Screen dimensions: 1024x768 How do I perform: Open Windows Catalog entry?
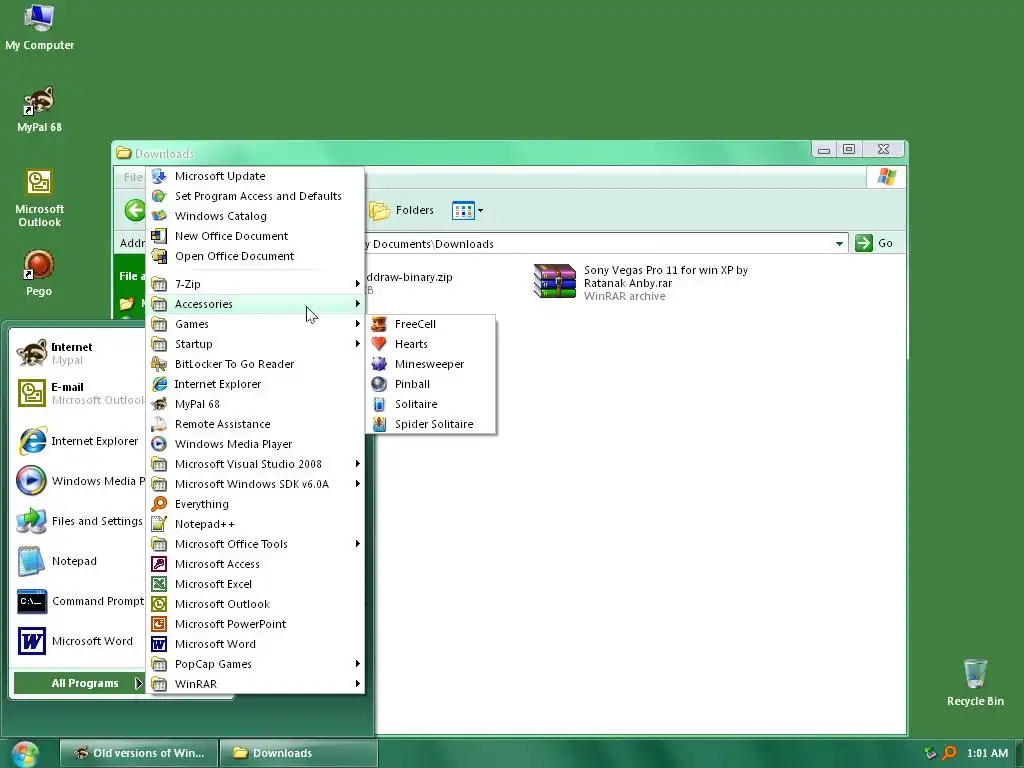tap(255, 216)
